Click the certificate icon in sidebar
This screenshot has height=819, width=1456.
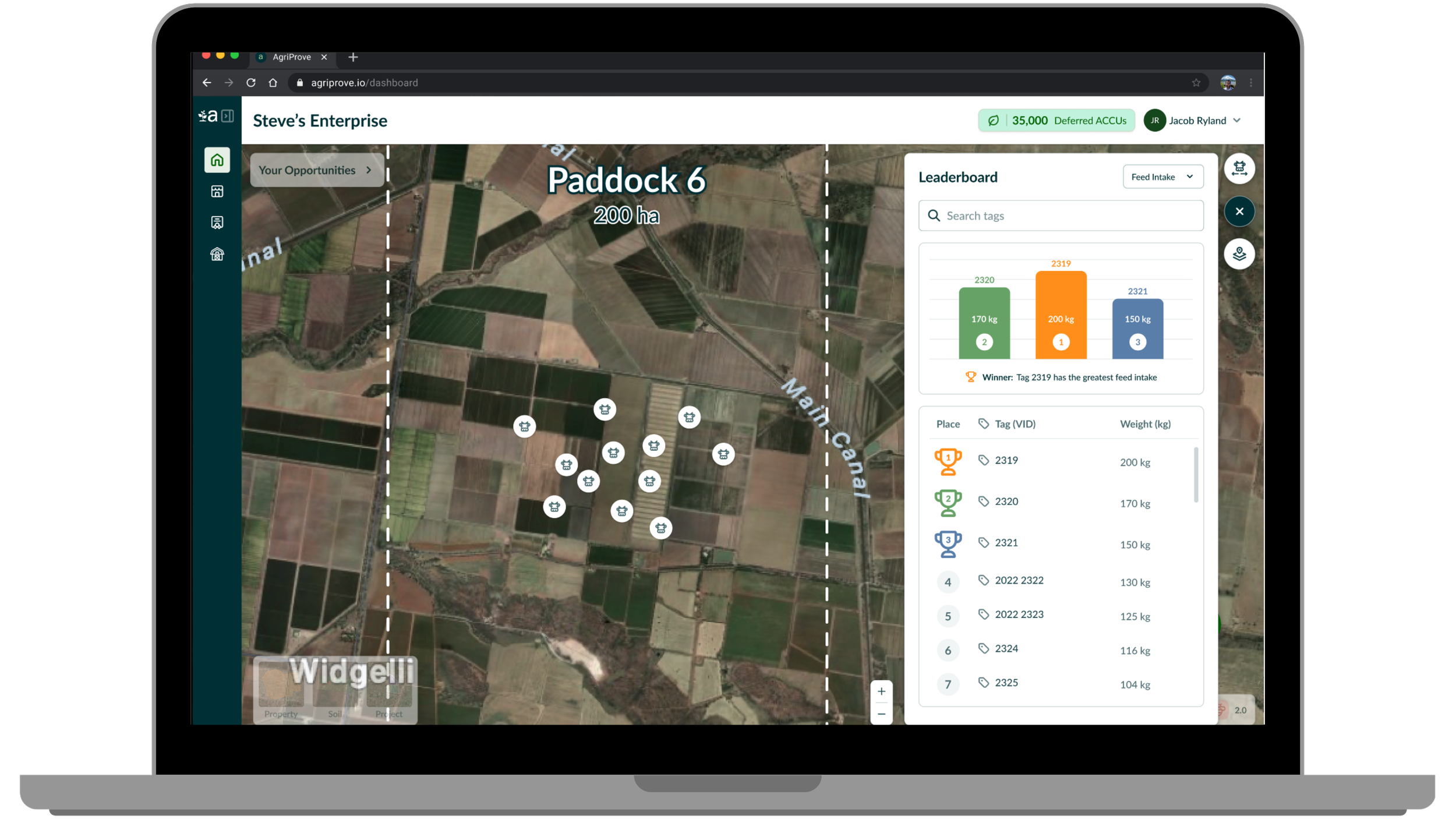coord(217,223)
